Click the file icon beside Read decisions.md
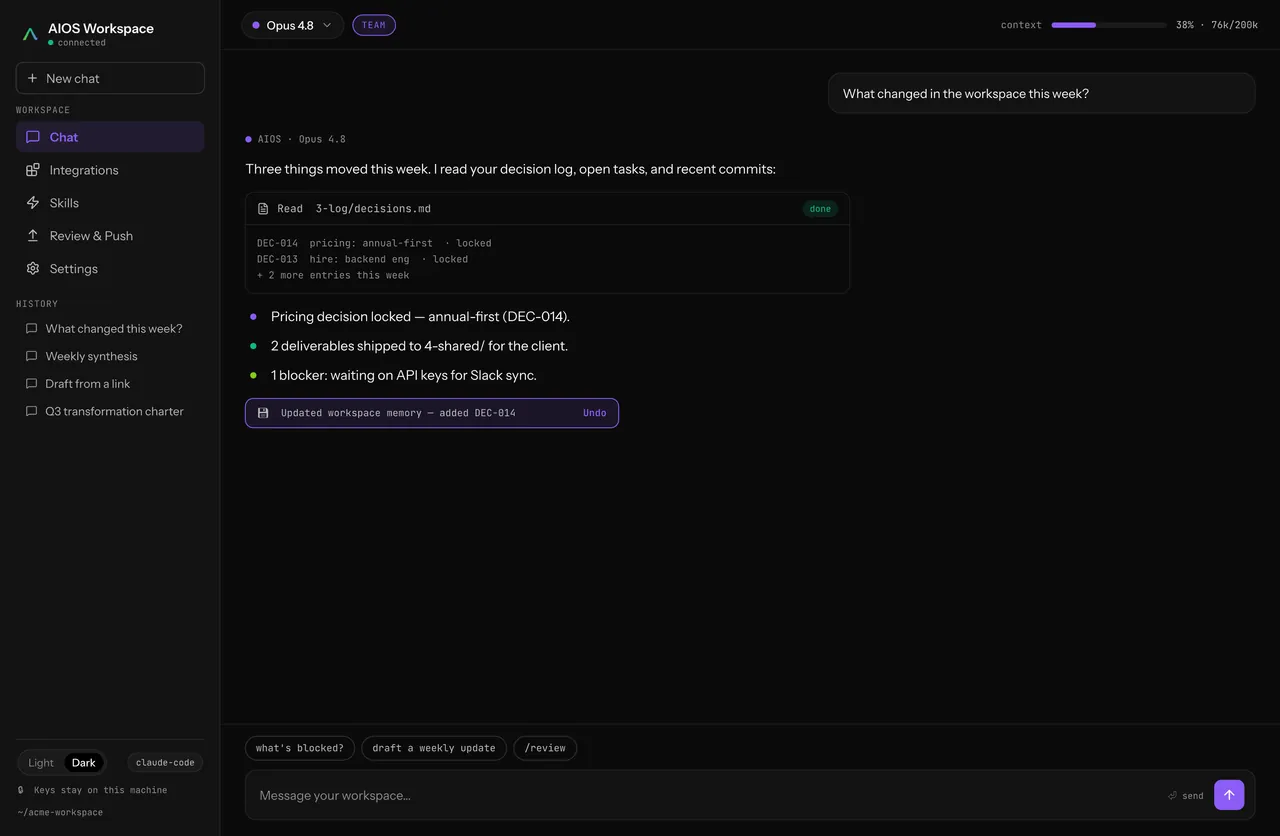This screenshot has width=1280, height=836. (263, 209)
